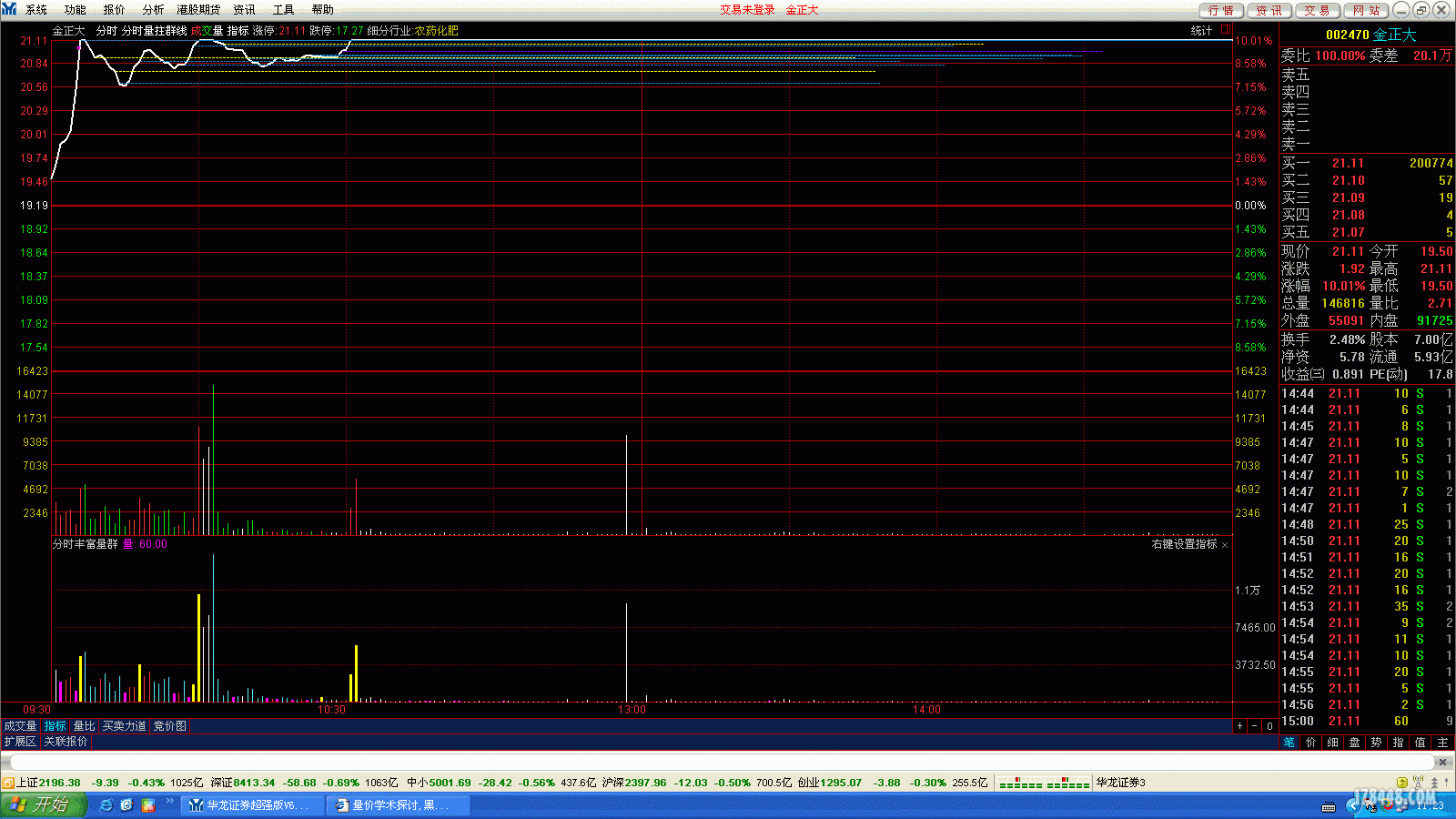This screenshot has height=819, width=1456.
Task: Click the third colorful quick launch icon
Action: 147,805
